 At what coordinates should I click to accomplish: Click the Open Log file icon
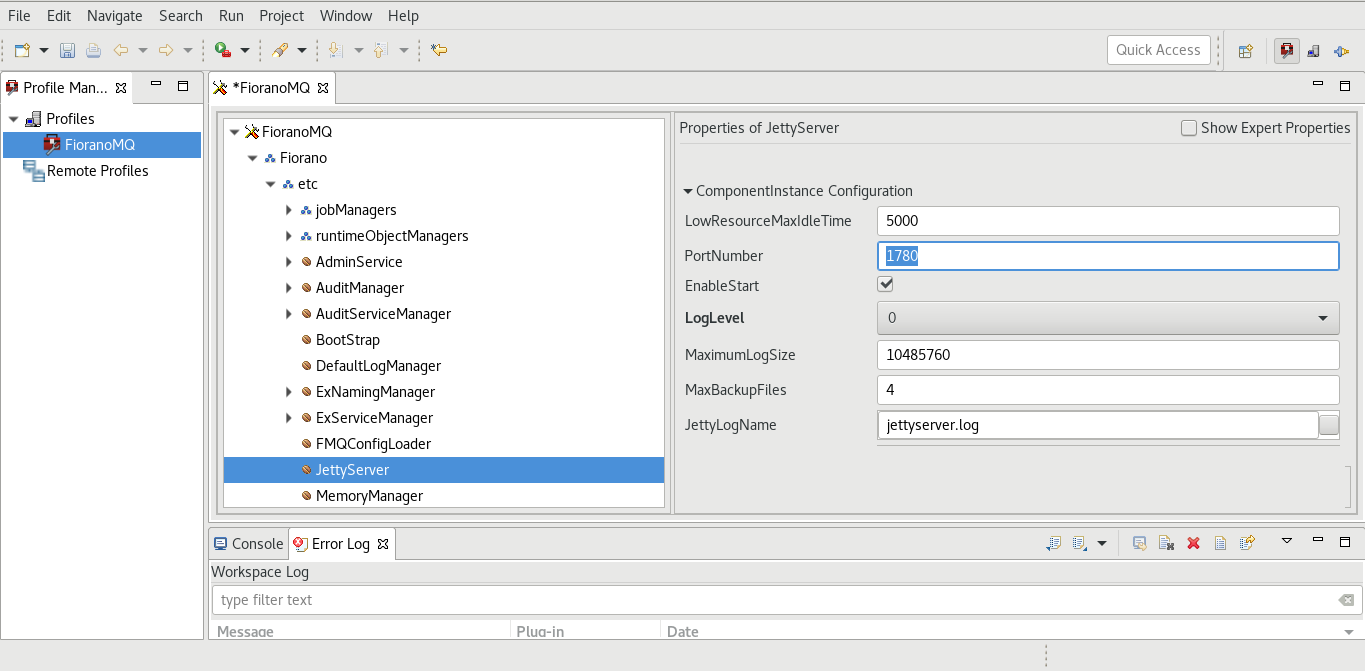[1220, 543]
